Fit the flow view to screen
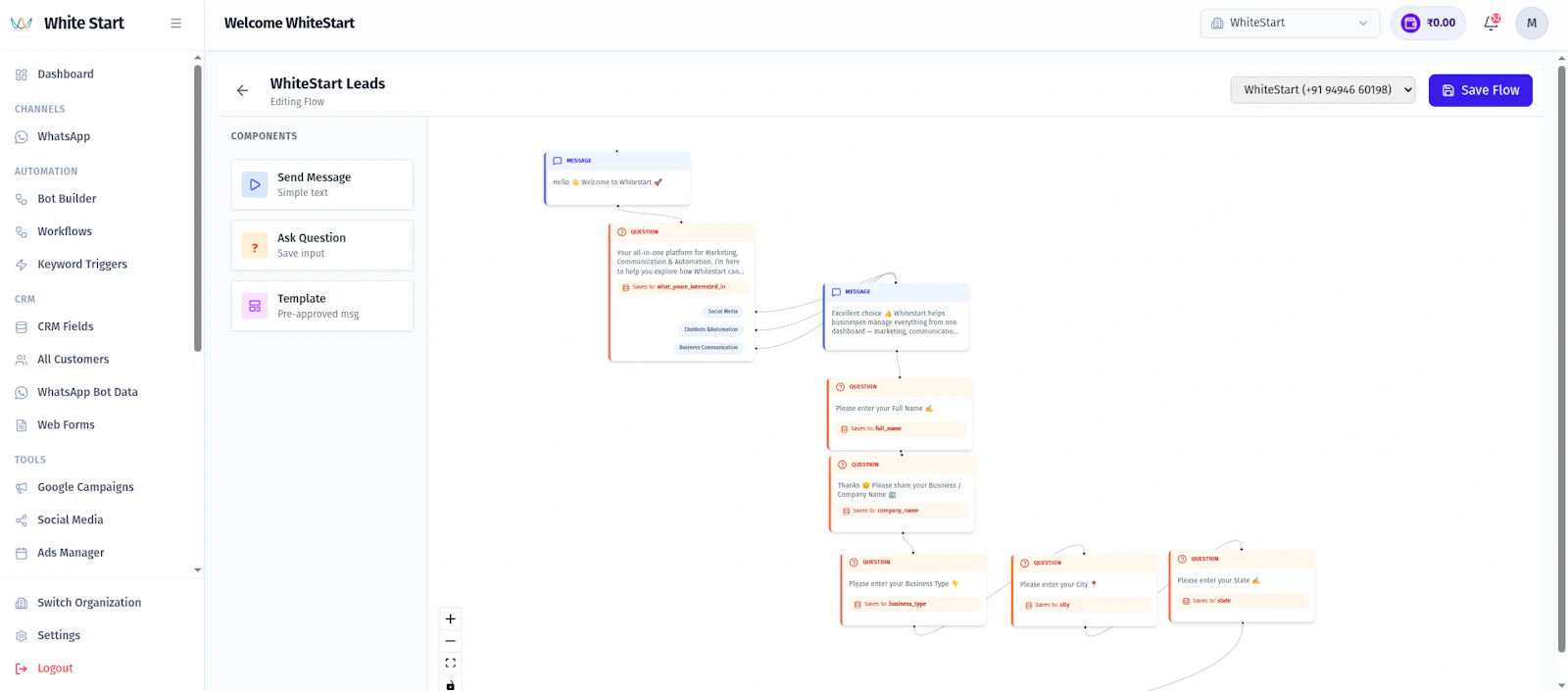This screenshot has height=691, width=1568. 451,664
